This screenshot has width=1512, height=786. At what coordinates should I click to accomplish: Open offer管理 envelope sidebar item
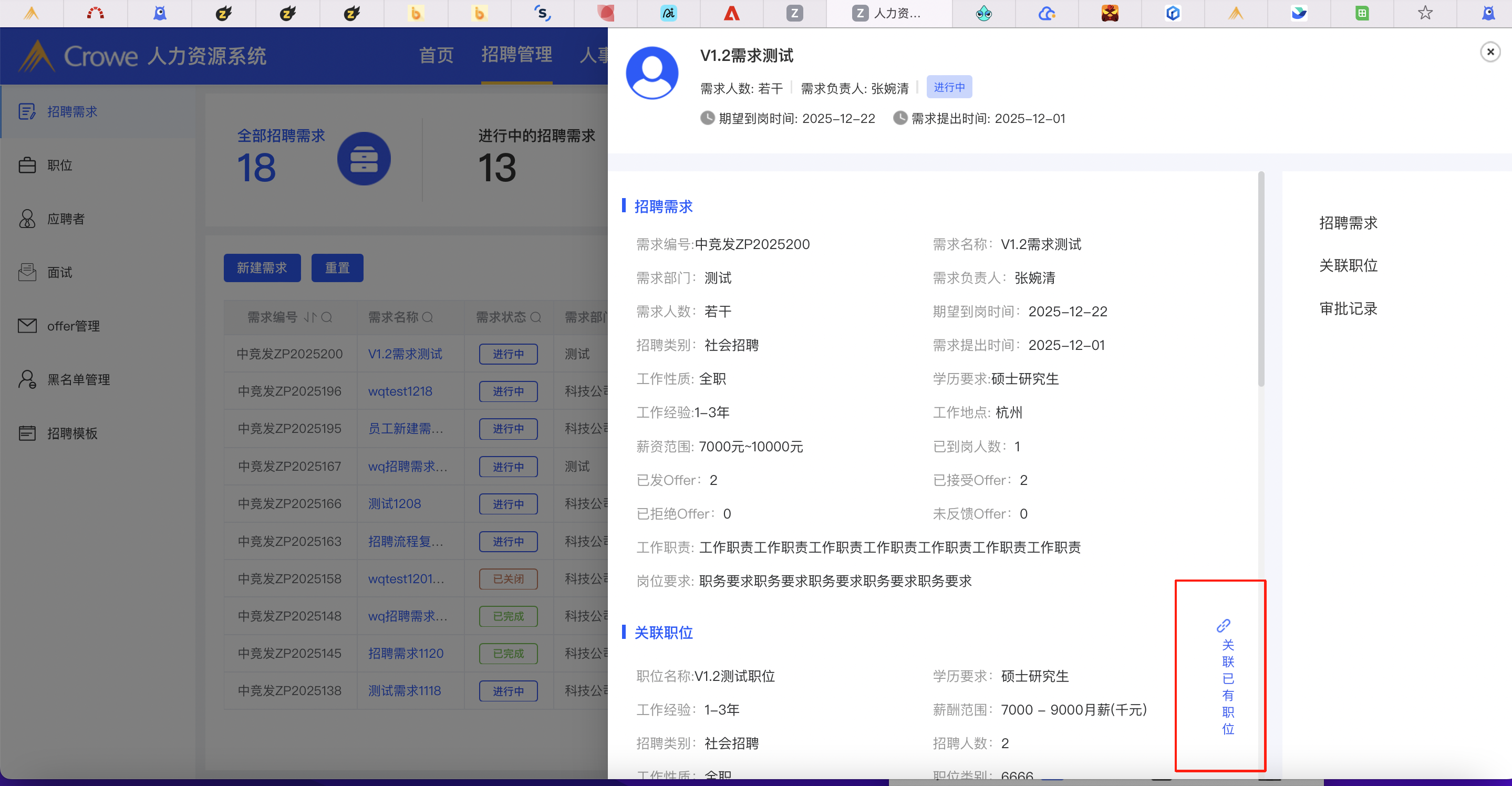[x=27, y=326]
